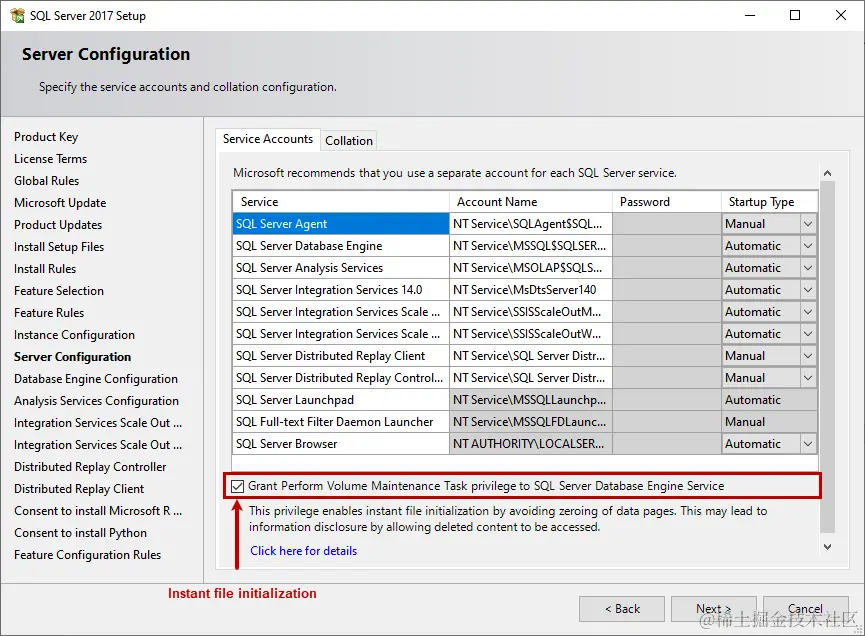The width and height of the screenshot is (865, 636).
Task: Open Startup Type dropdown for SQL Server Agent
Action: pos(808,224)
